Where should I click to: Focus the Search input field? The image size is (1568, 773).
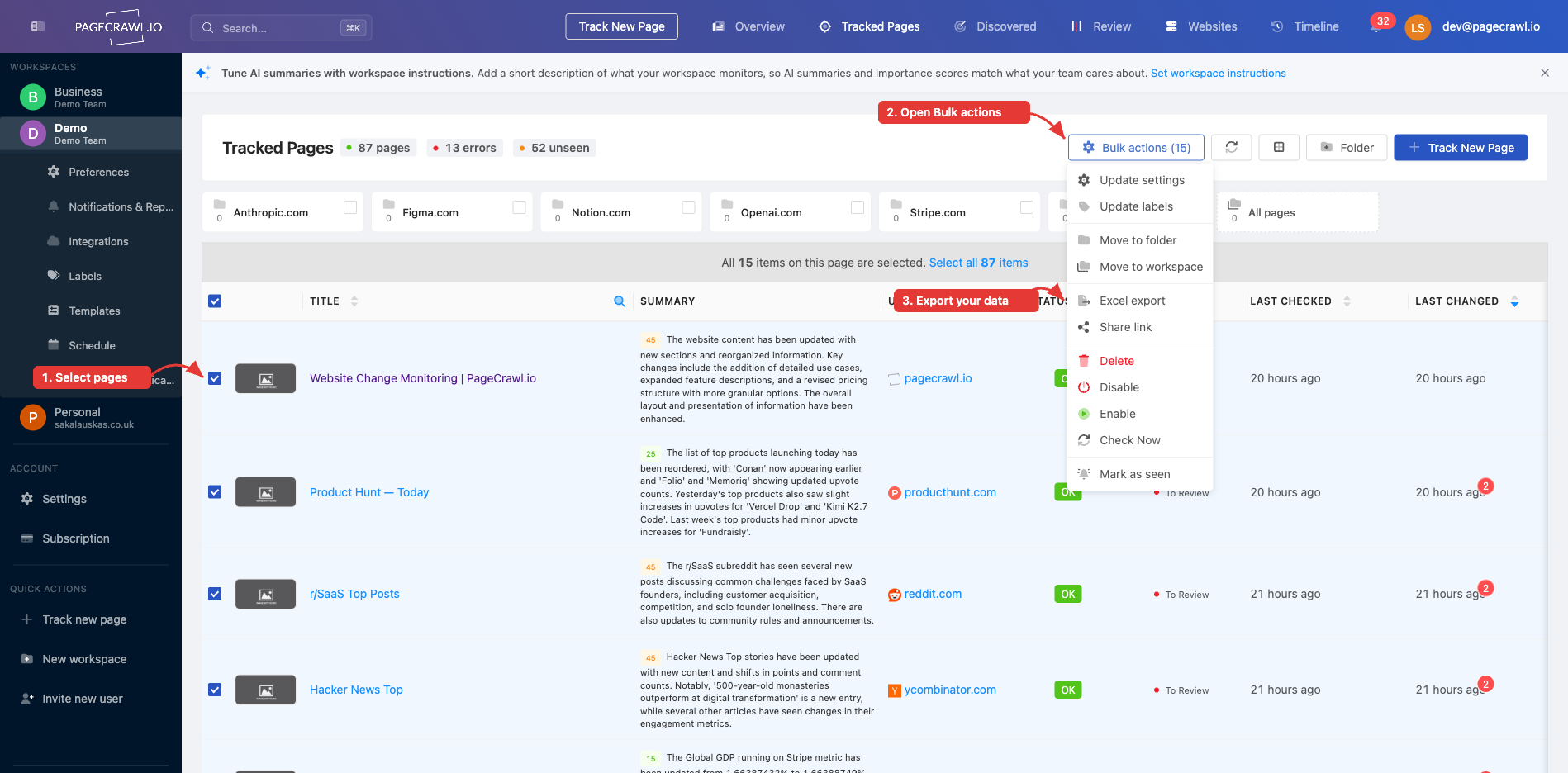[281, 27]
